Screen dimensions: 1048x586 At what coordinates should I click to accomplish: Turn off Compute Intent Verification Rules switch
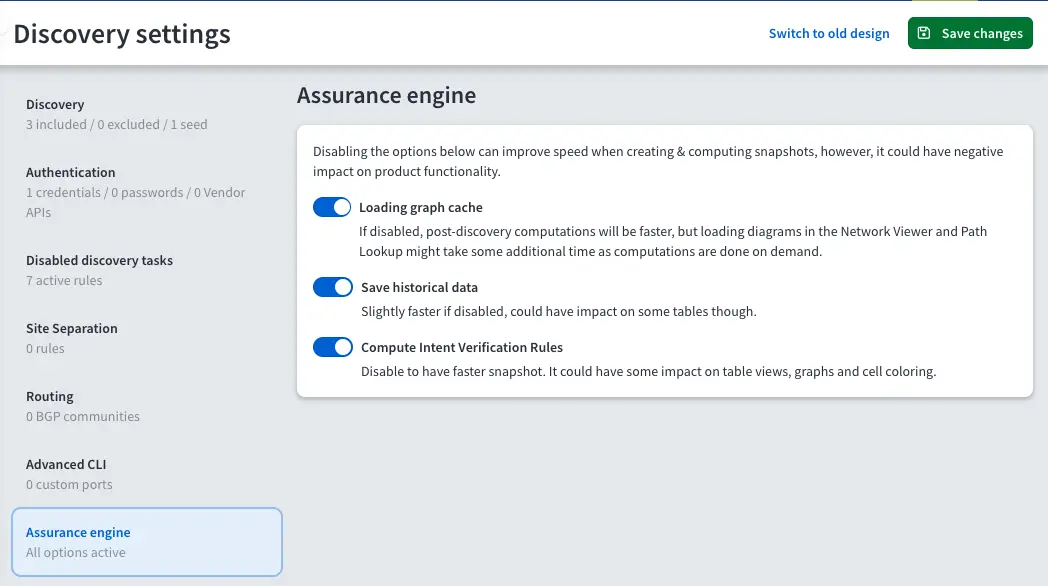333,347
